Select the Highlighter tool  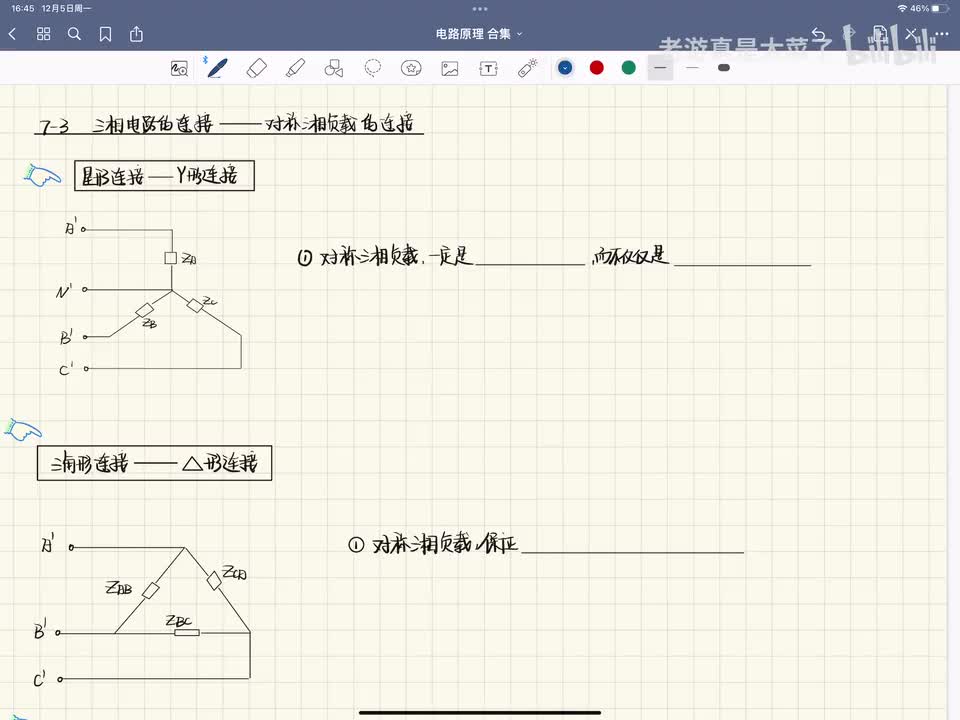point(295,68)
